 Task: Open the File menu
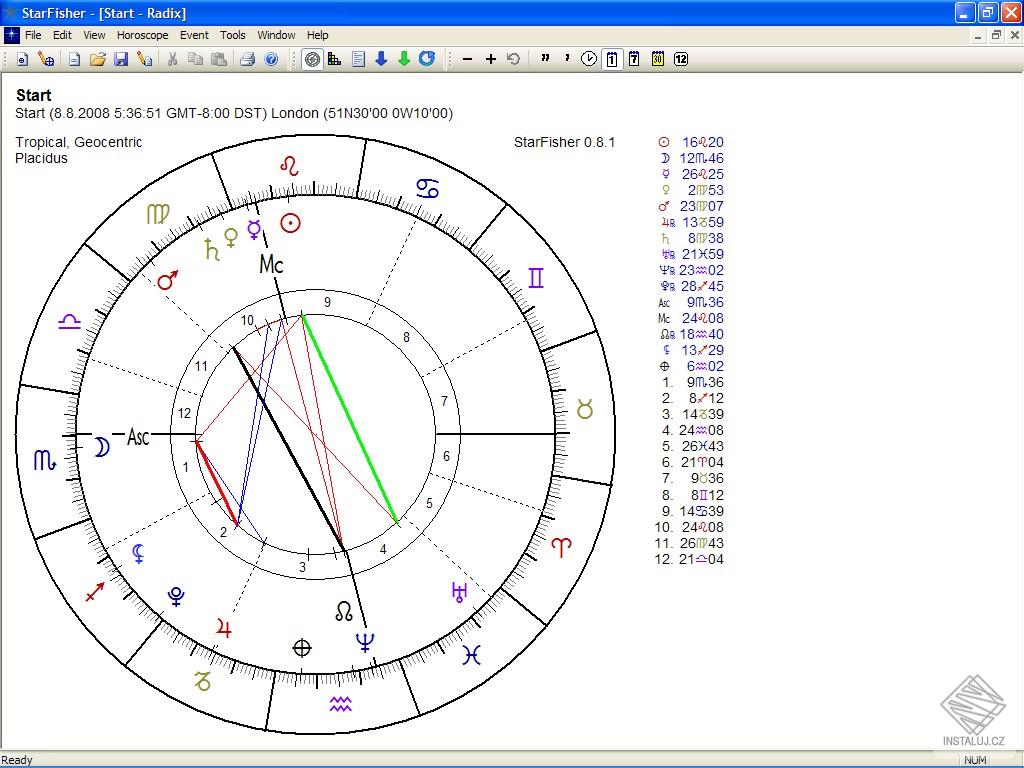(x=33, y=35)
